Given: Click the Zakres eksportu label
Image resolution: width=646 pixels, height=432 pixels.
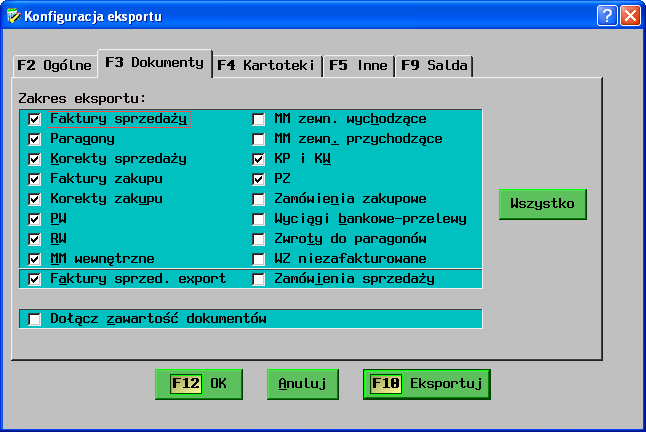Looking at the screenshot, I should (x=82, y=99).
